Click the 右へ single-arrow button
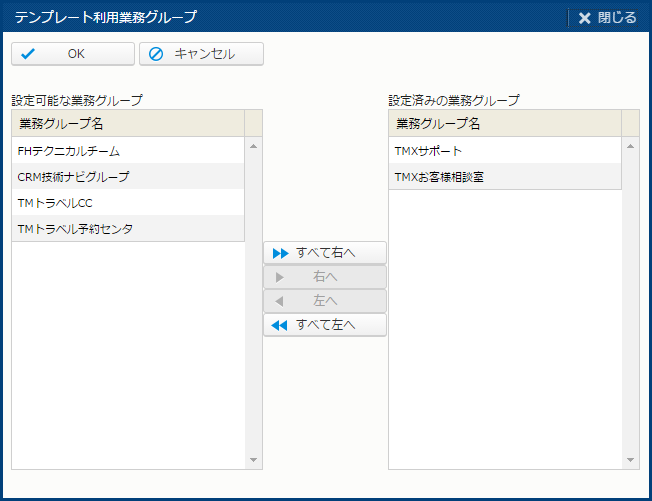Image resolution: width=652 pixels, height=501 pixels. coord(324,277)
